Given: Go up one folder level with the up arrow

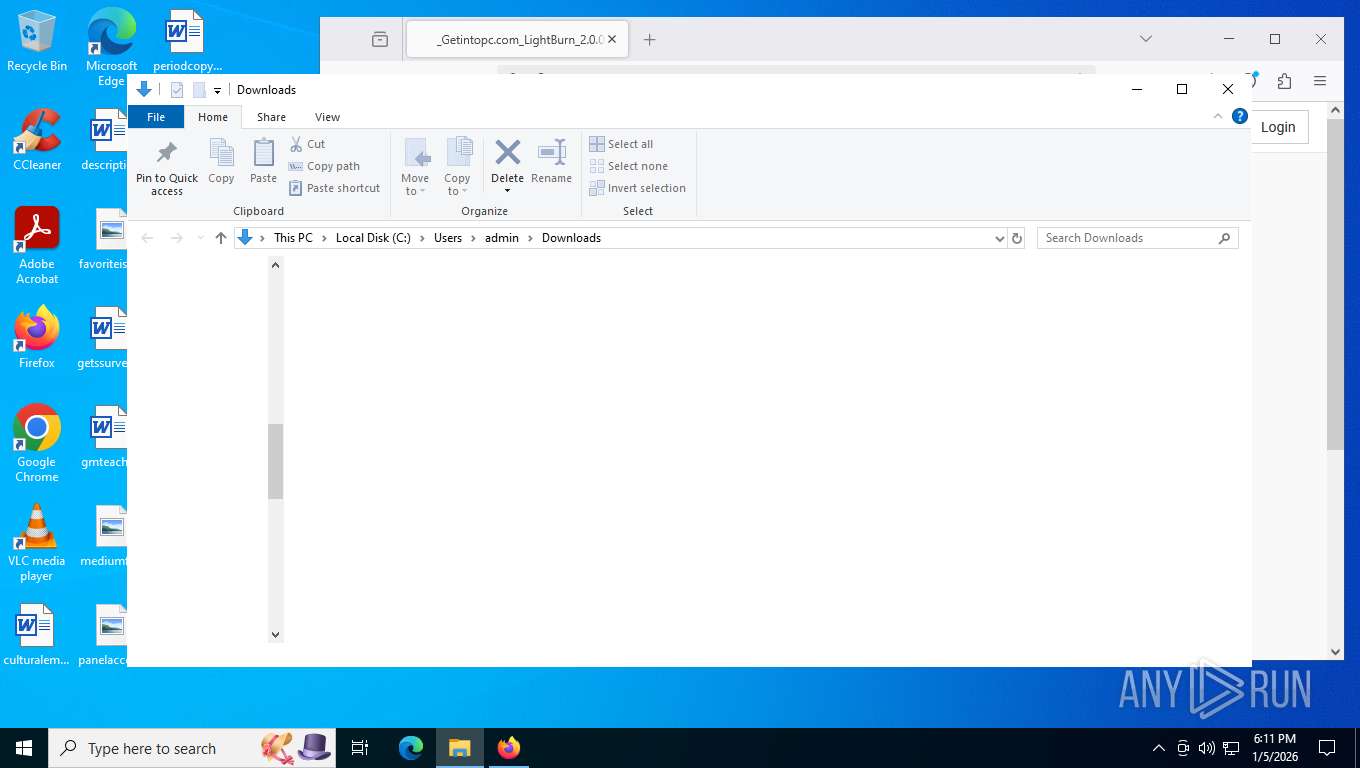Looking at the screenshot, I should [221, 238].
